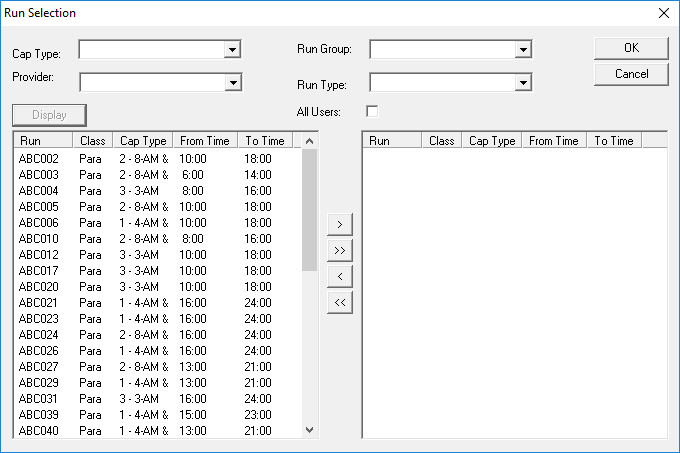
Task: Select run ABC004 row
Action: 158,191
